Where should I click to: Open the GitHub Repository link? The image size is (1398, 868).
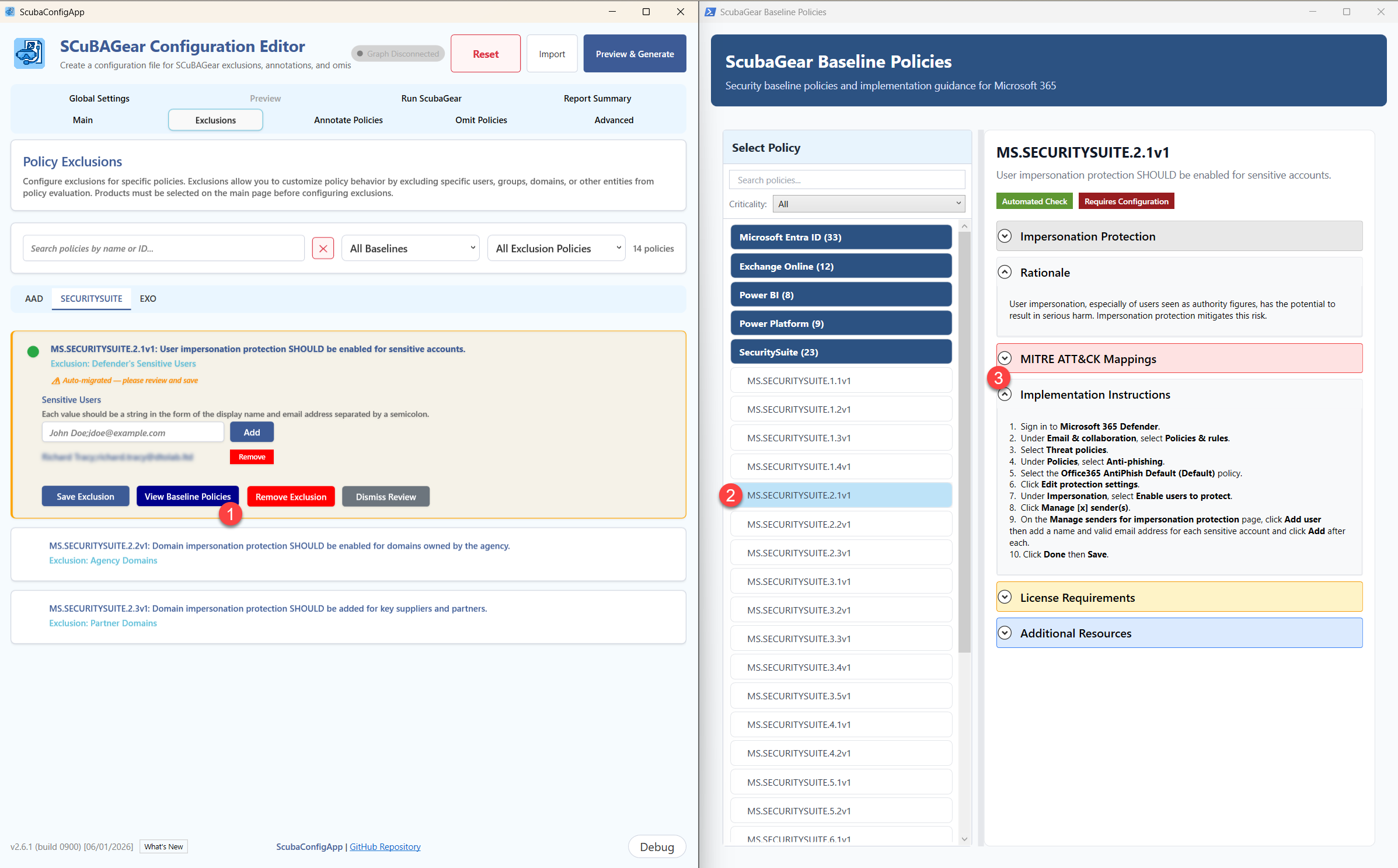click(385, 846)
